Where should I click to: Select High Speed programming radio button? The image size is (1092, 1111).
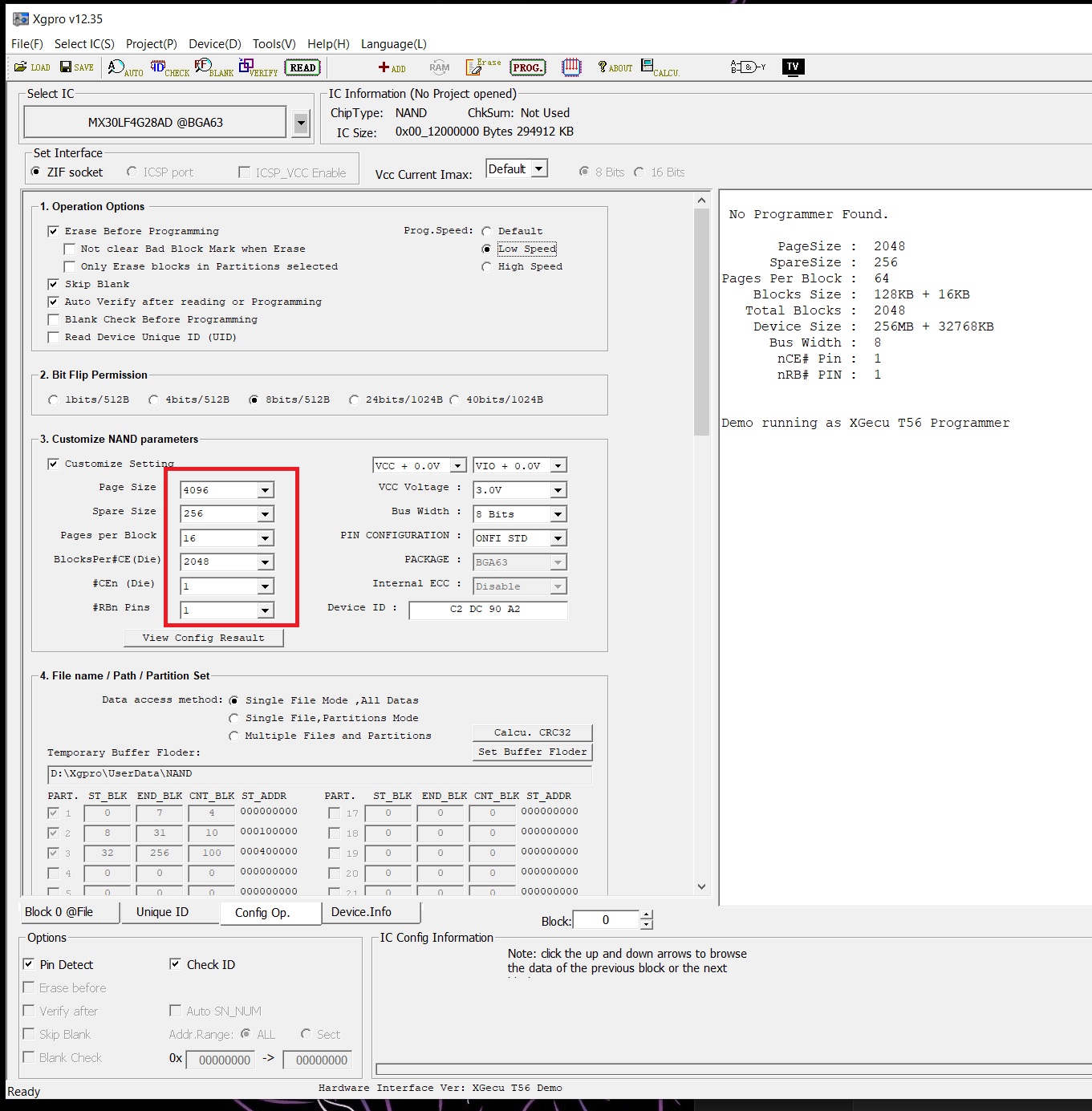(x=486, y=266)
